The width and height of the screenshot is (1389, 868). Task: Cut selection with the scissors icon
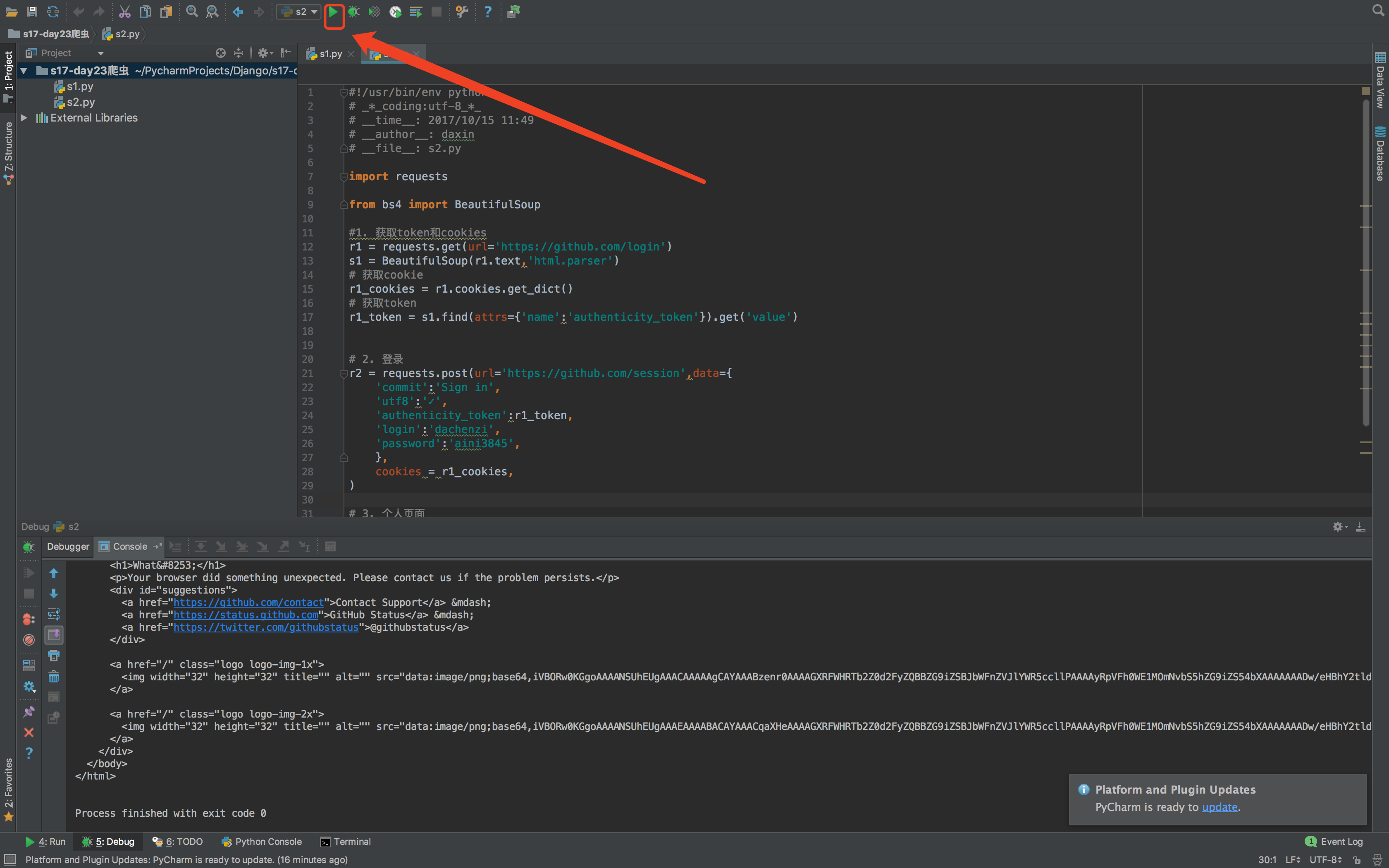coord(124,12)
